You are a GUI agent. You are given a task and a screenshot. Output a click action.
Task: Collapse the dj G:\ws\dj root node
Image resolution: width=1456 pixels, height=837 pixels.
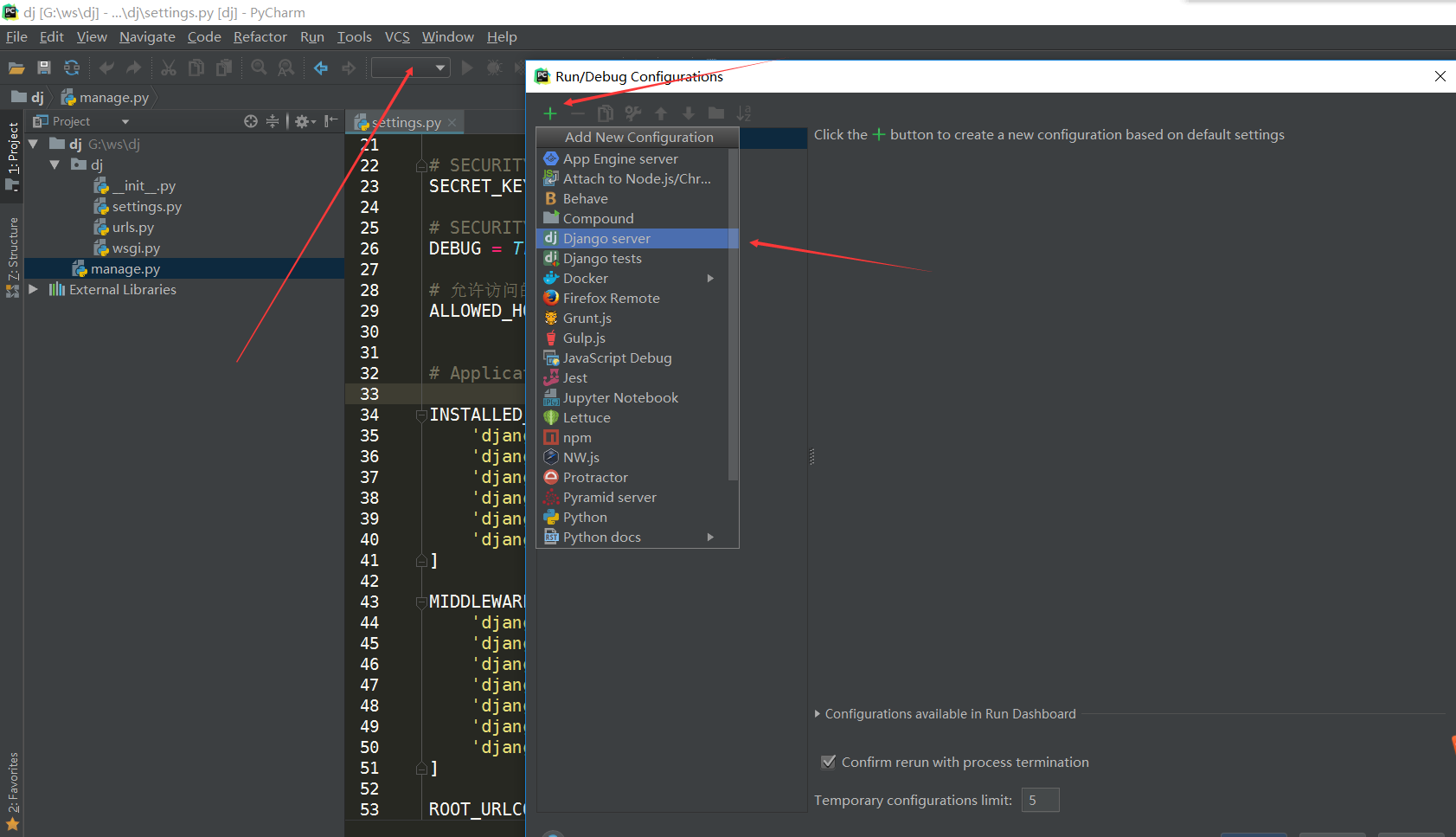tap(33, 144)
